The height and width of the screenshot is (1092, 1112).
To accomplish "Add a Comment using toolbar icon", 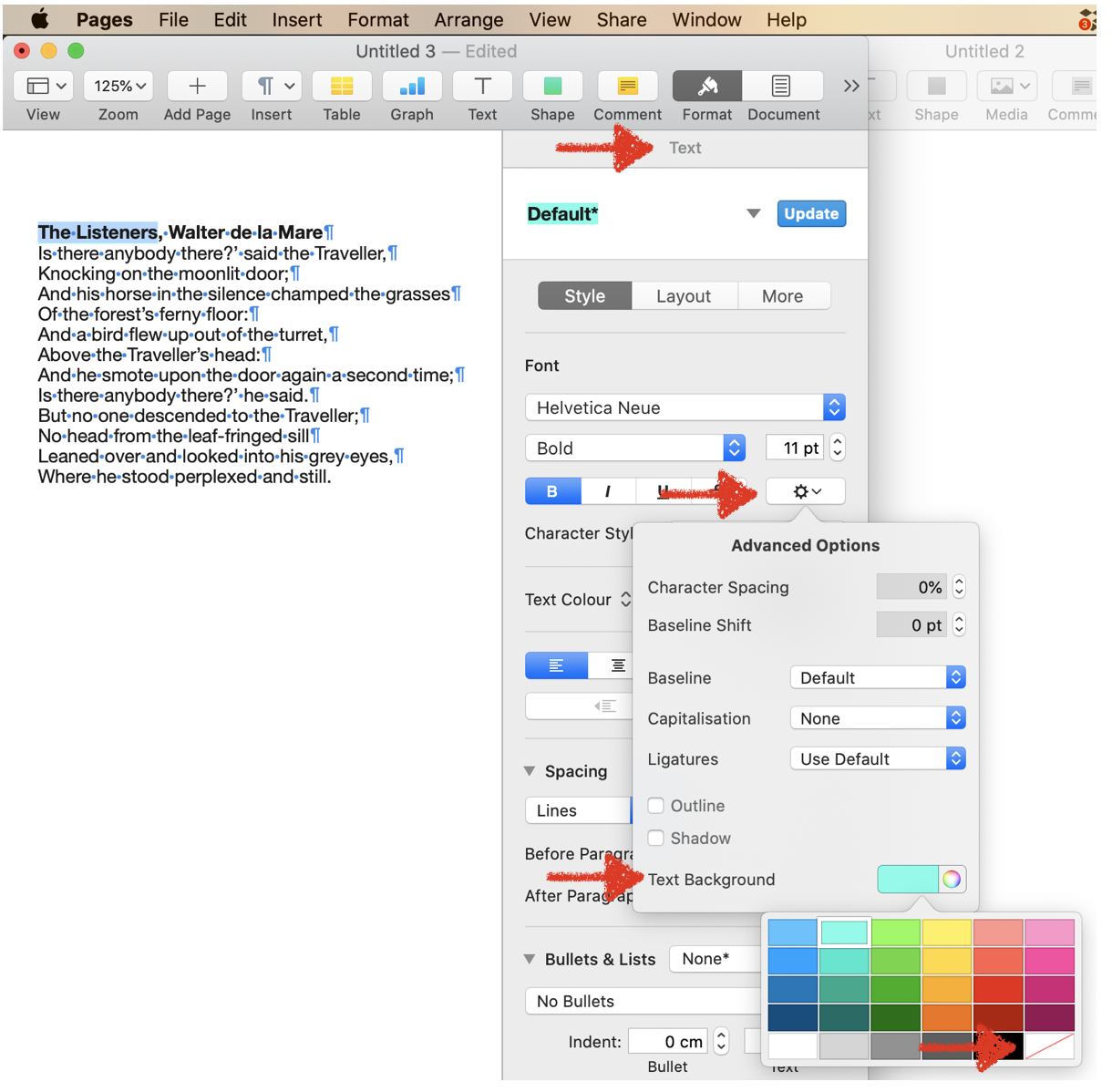I will pyautogui.click(x=627, y=86).
